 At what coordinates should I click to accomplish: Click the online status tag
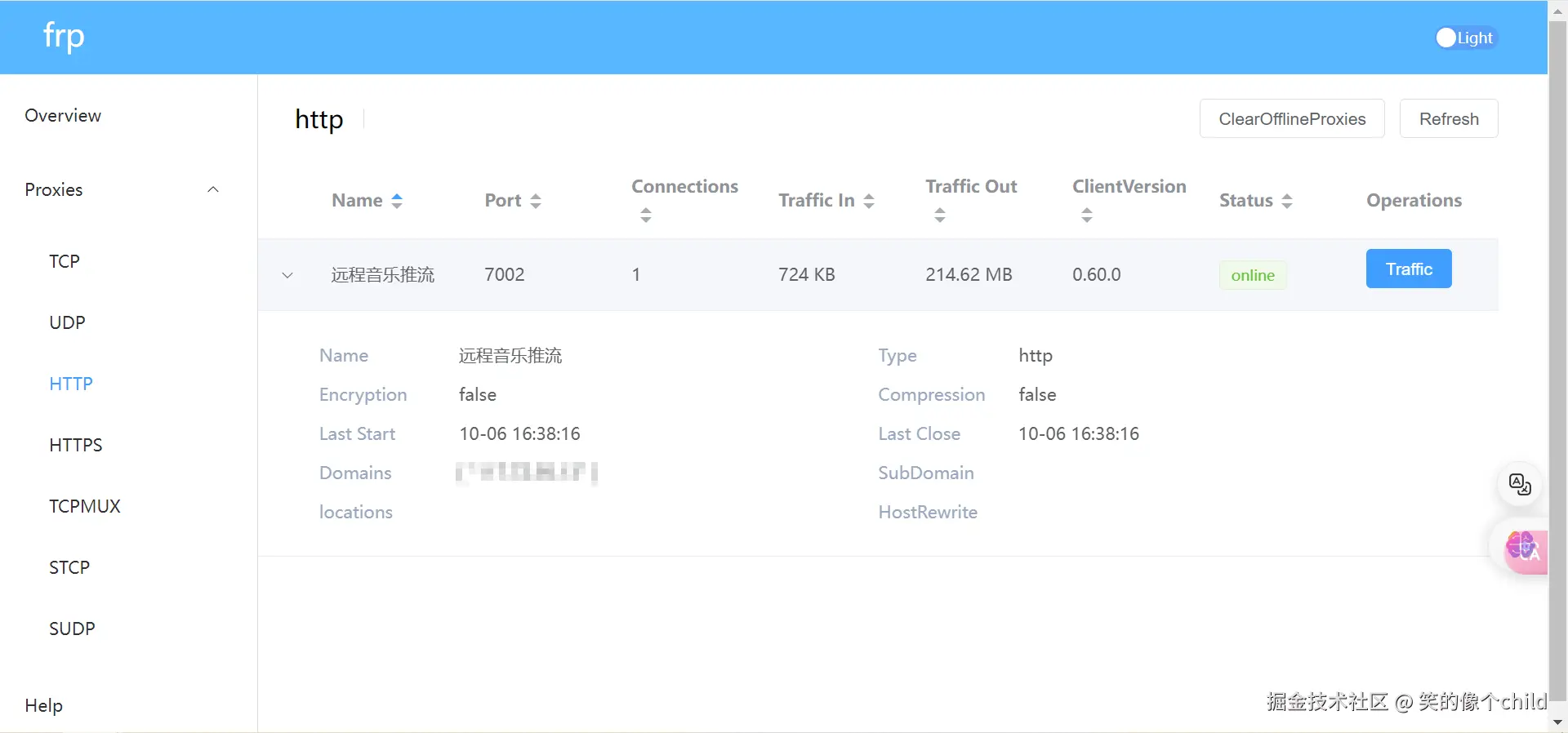click(1253, 275)
